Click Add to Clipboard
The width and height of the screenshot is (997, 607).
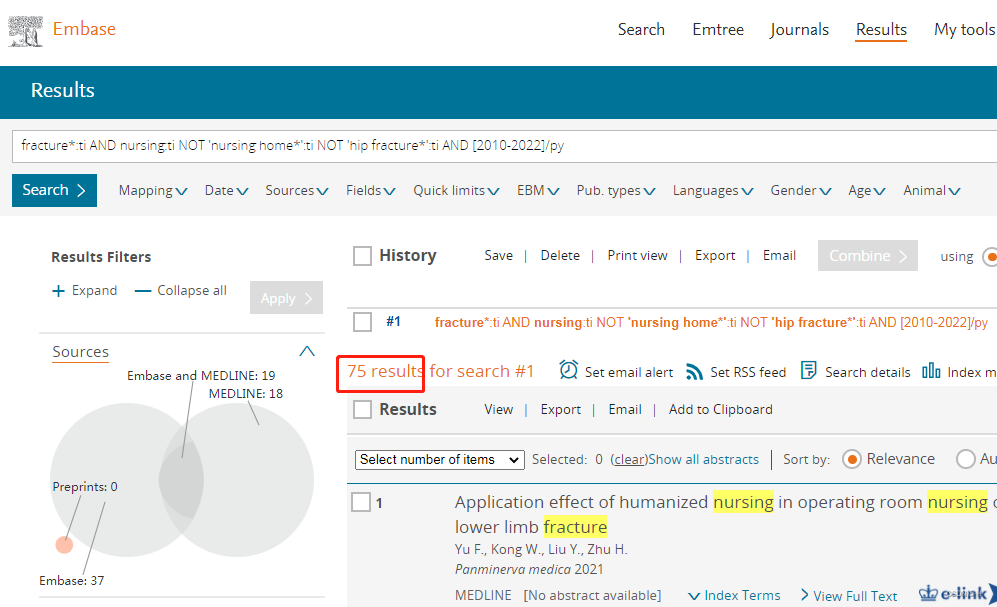pos(720,409)
